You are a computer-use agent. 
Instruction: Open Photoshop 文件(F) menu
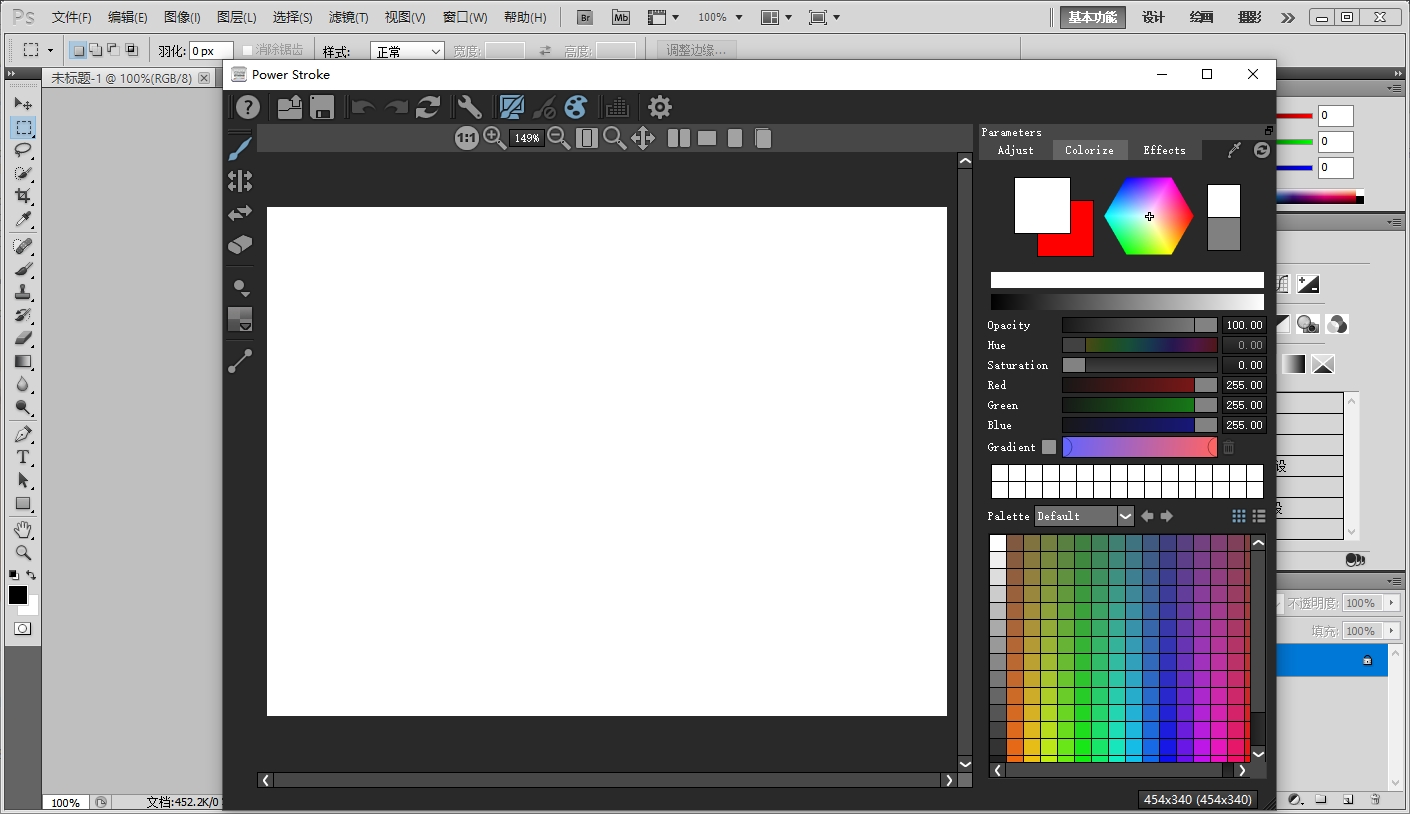(x=72, y=17)
